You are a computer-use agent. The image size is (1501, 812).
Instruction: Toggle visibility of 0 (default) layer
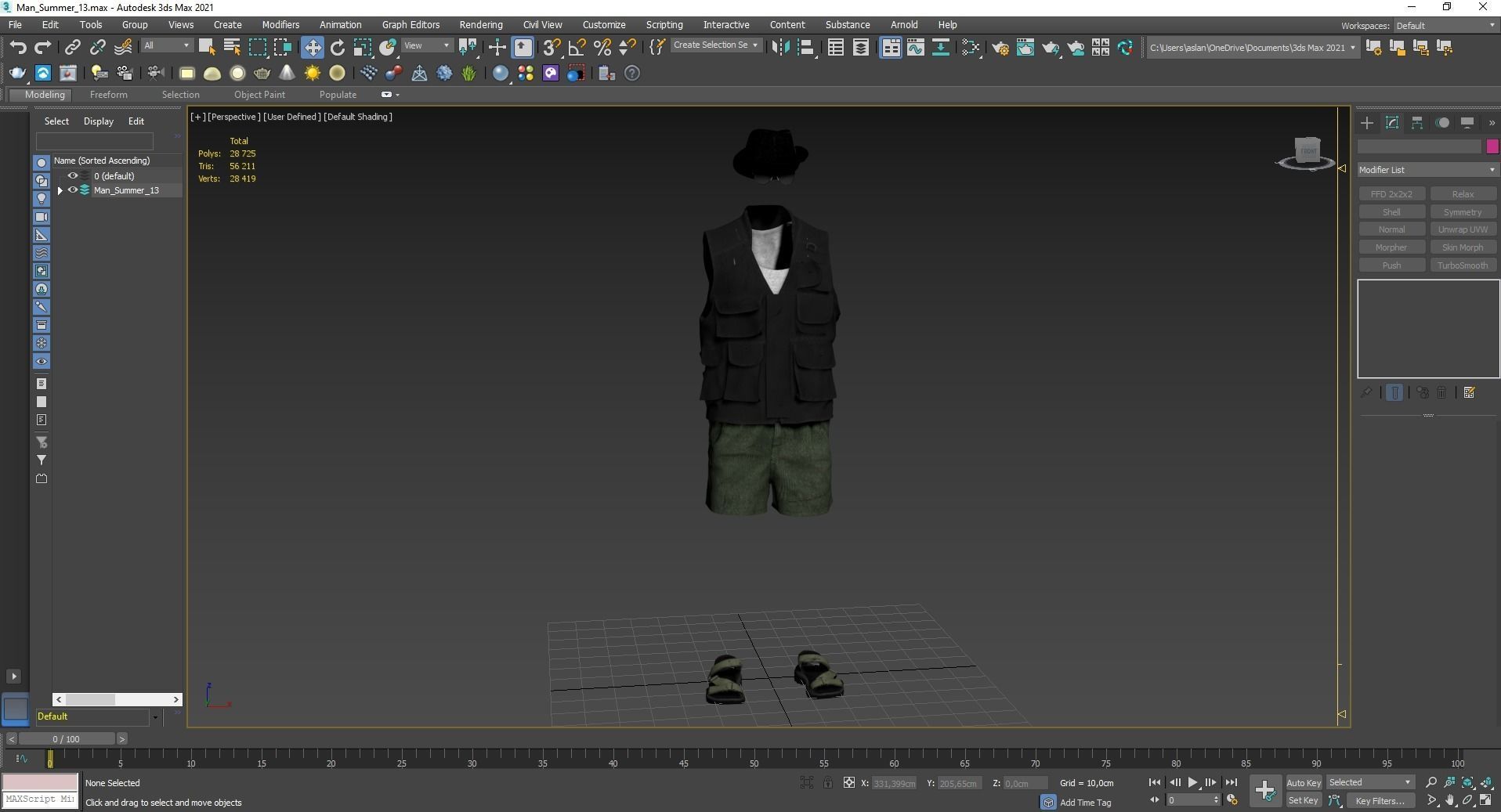click(x=73, y=176)
